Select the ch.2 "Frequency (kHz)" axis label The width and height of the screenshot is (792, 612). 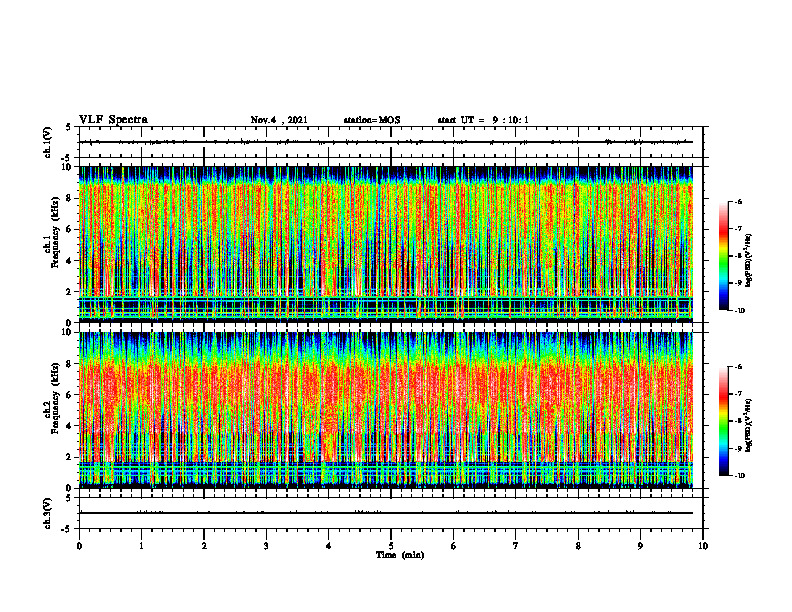click(x=55, y=398)
